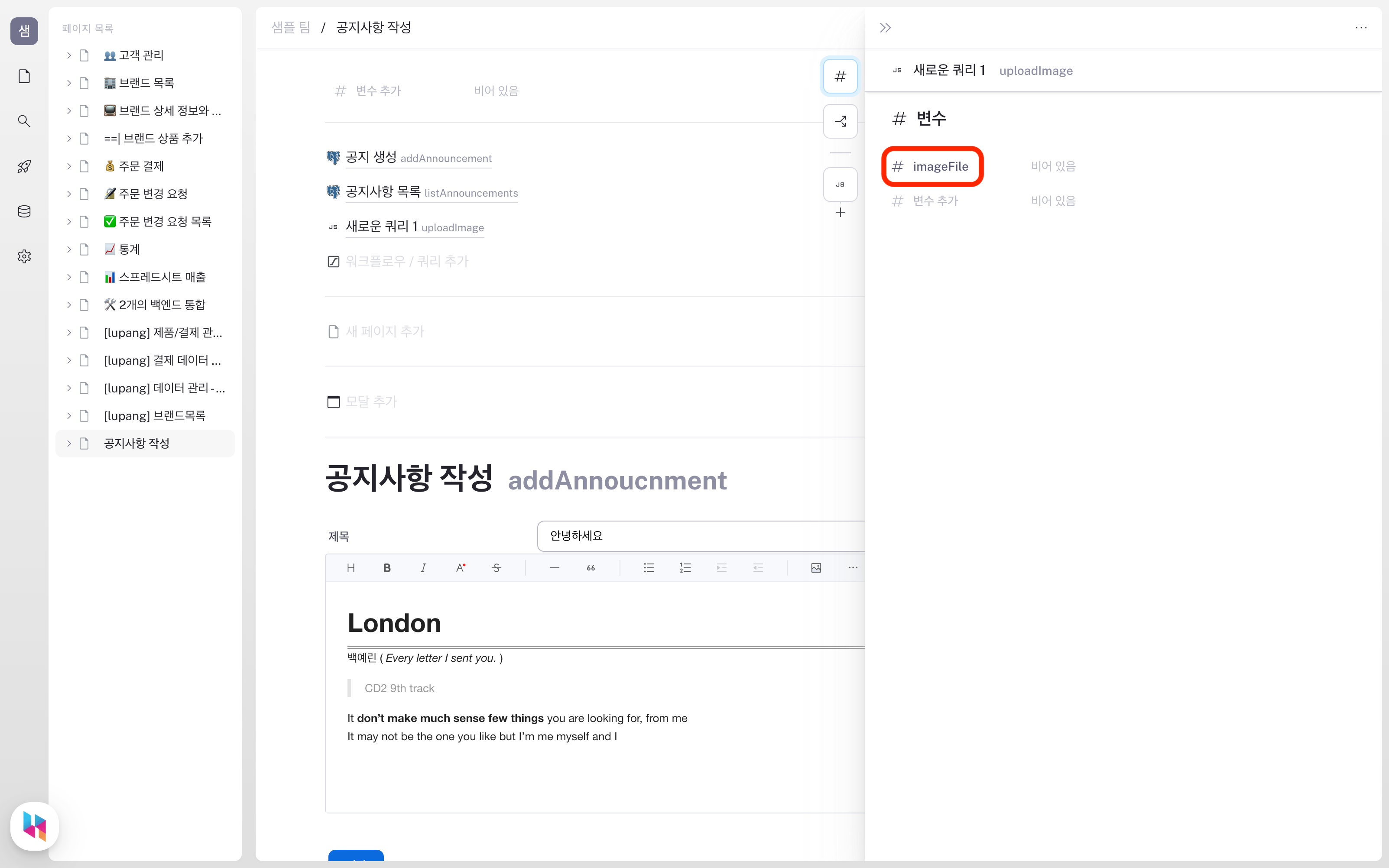Toggle strikethrough formatting in editor
This screenshot has width=1389, height=868.
497,568
